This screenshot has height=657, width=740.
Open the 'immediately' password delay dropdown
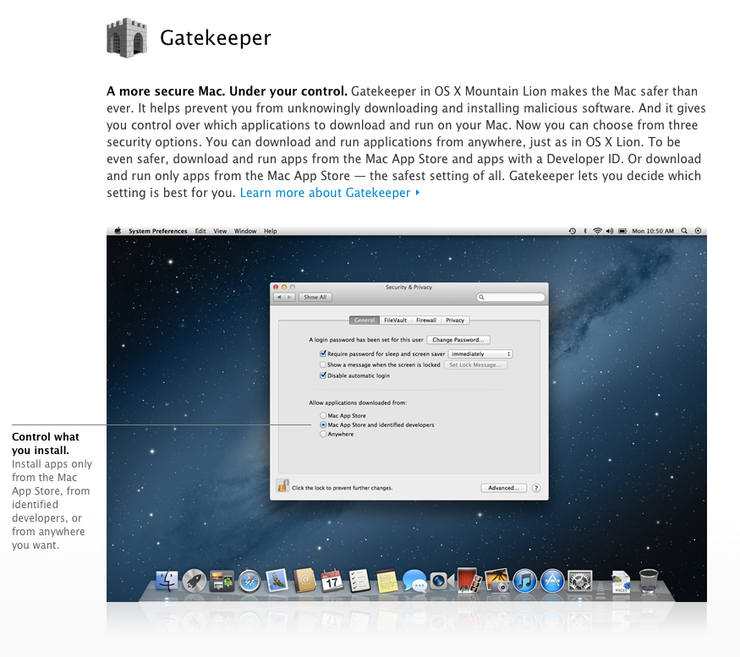[x=480, y=354]
